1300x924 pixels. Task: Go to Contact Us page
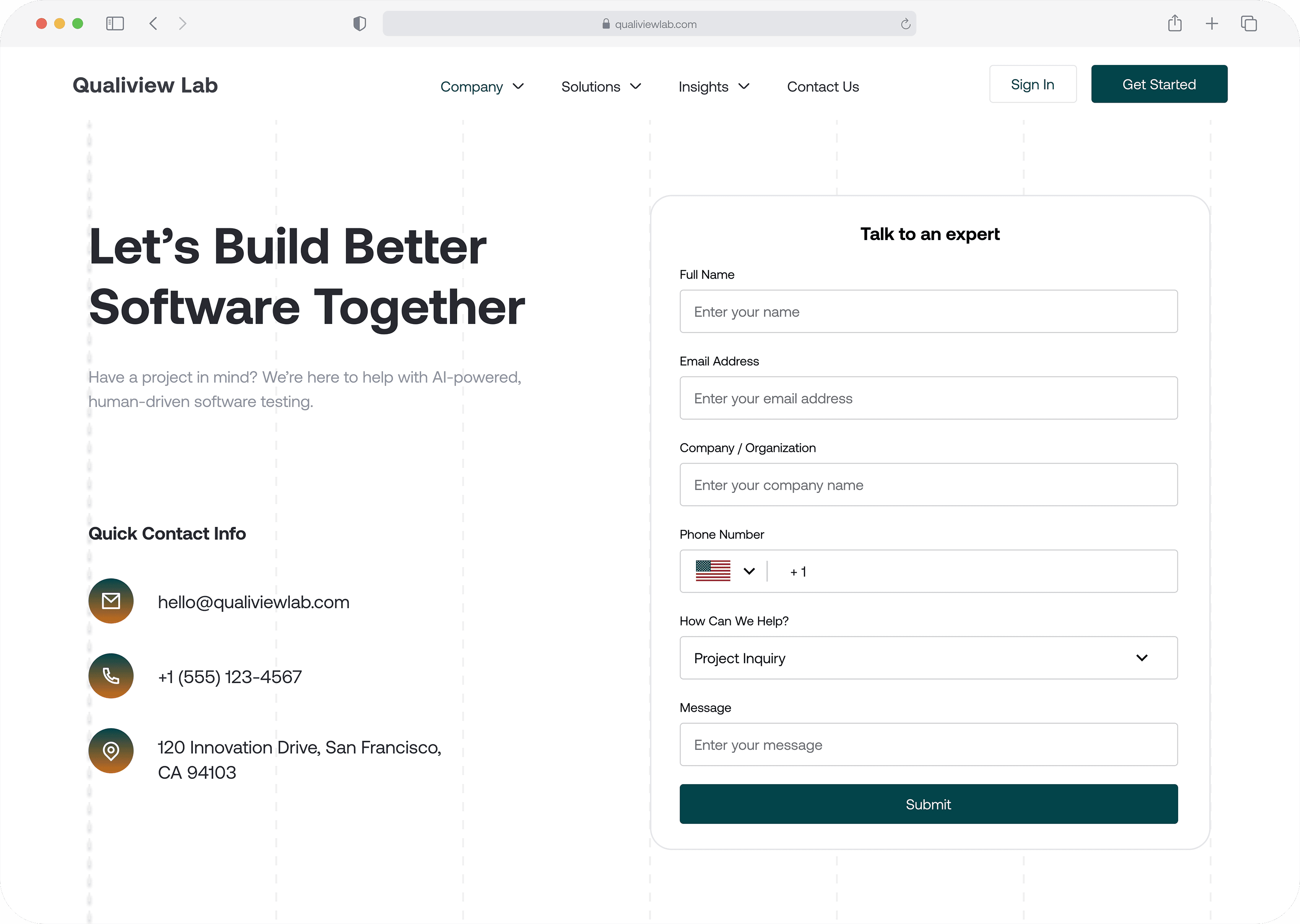tap(822, 87)
